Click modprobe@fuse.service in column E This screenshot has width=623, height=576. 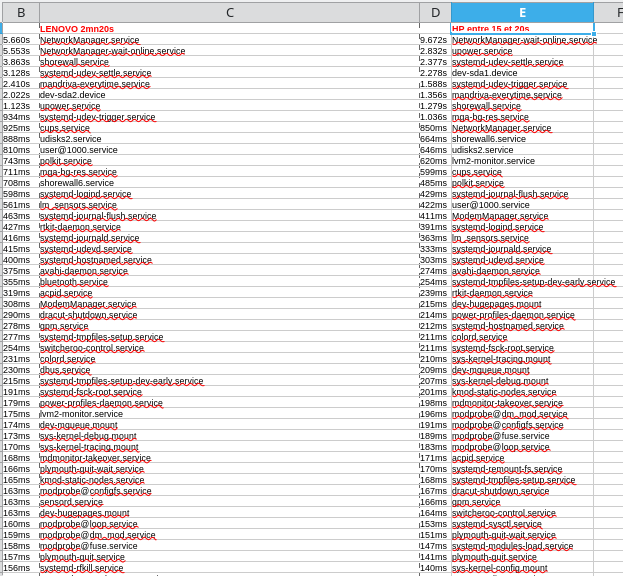pos(522,436)
